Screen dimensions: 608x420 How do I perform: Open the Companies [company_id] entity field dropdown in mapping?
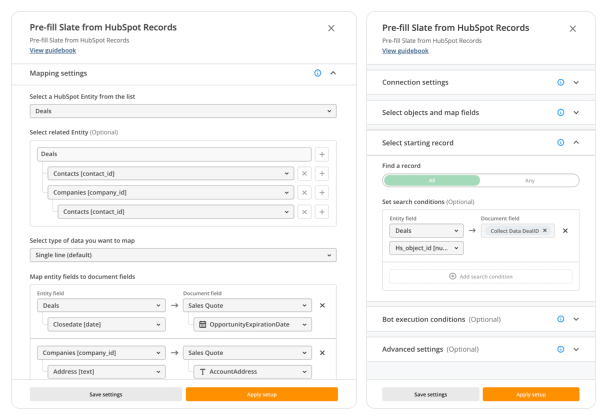click(x=101, y=353)
